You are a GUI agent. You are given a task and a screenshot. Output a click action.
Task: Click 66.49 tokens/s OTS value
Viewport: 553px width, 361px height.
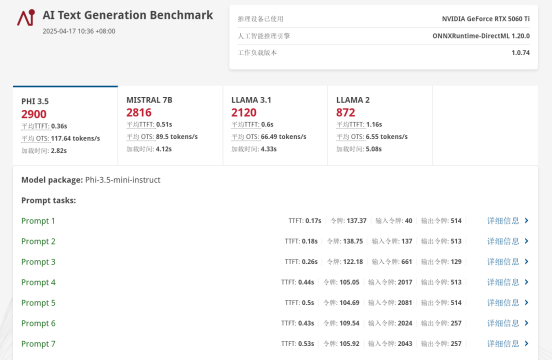[x=284, y=137]
